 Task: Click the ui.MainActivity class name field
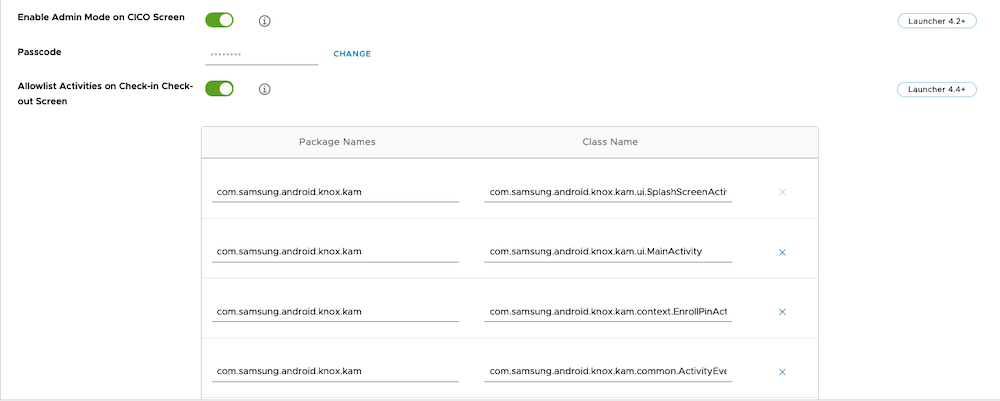pos(608,251)
